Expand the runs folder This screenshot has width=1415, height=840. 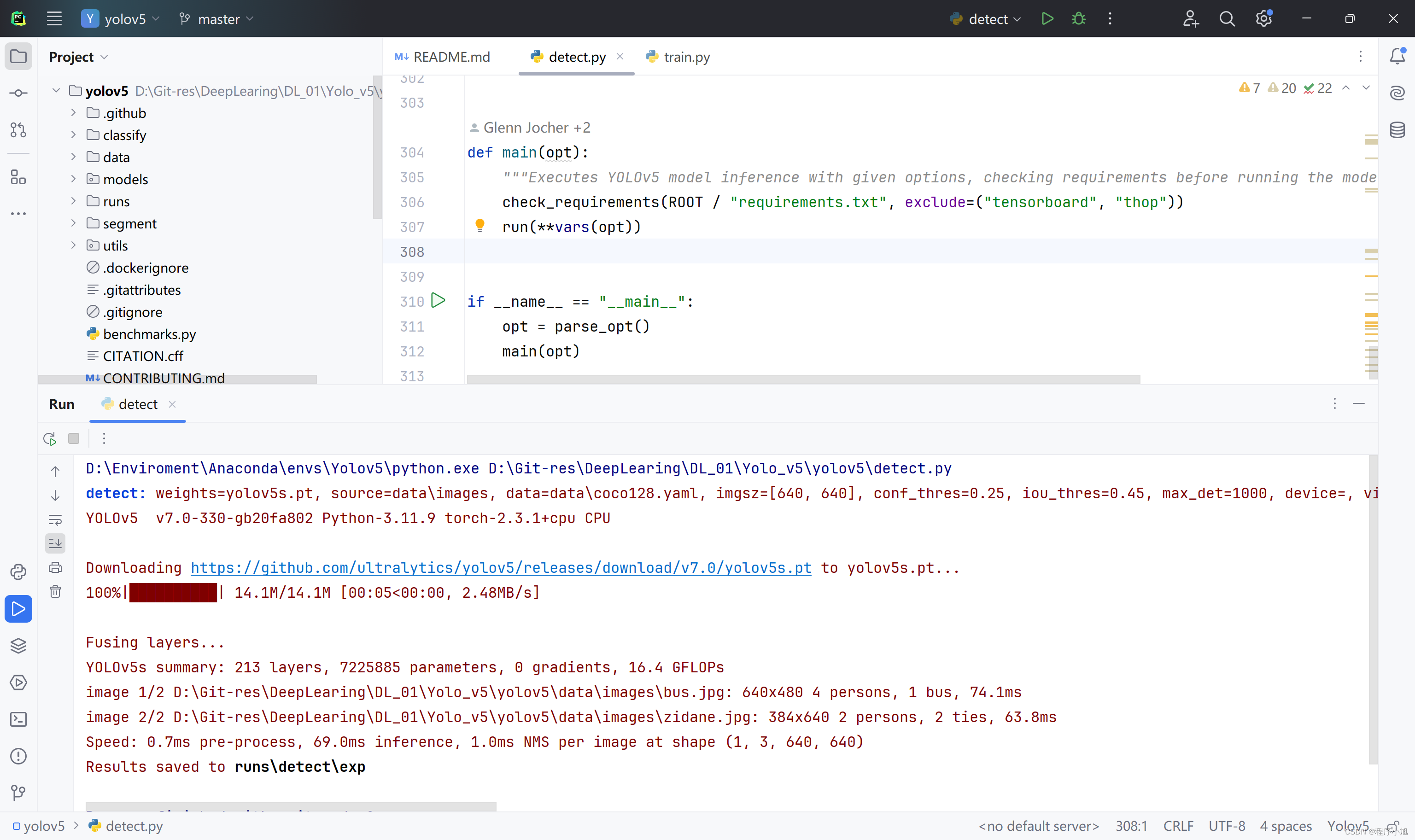pos(73,201)
